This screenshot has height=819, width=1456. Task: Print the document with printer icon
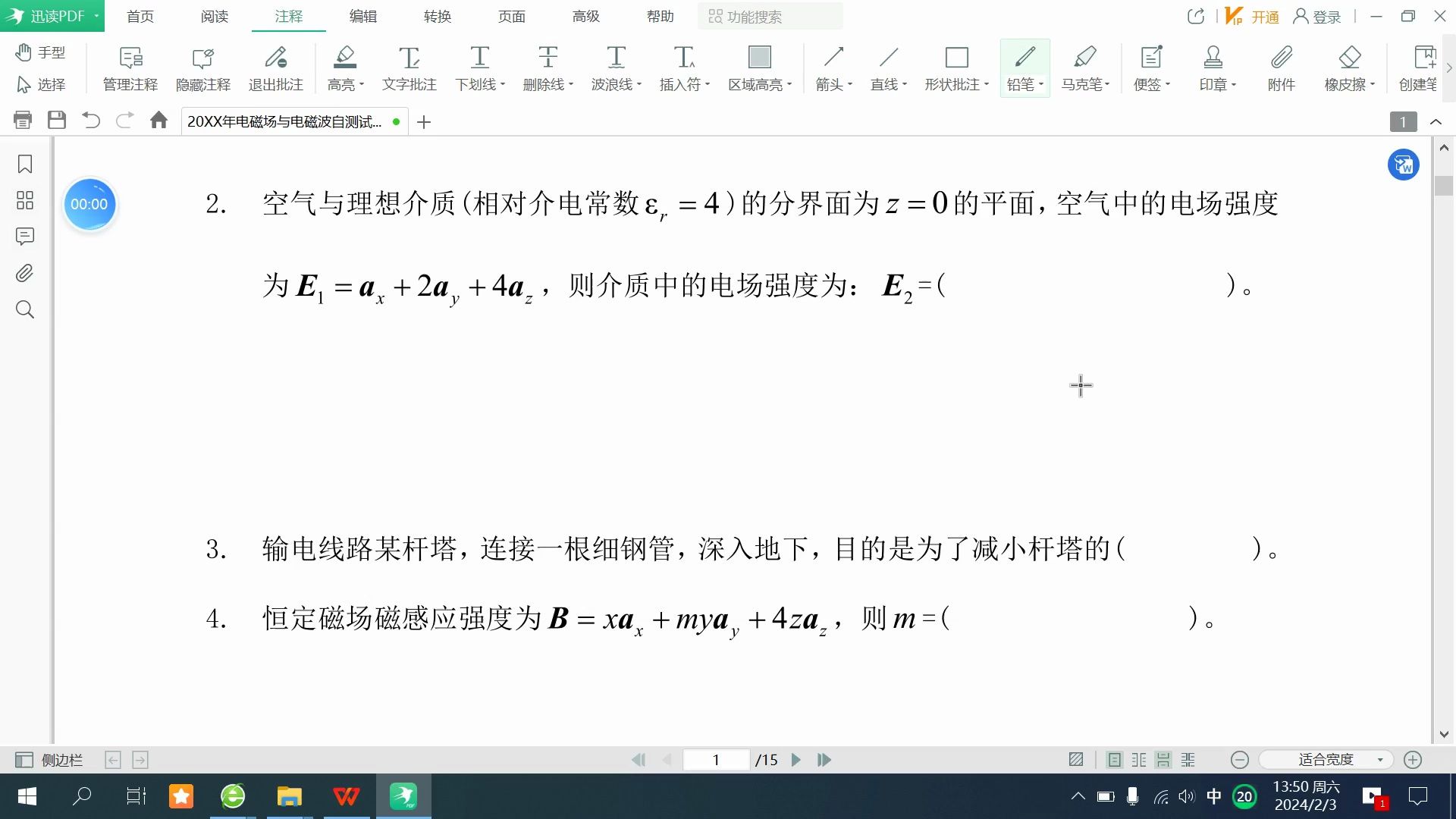pos(23,121)
